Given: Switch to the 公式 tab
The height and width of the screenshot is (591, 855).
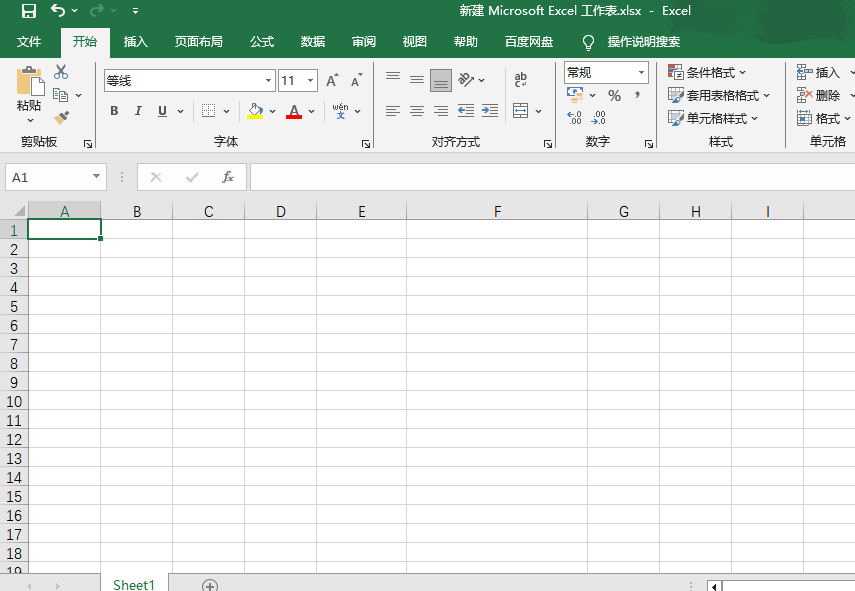Looking at the screenshot, I should coord(262,42).
